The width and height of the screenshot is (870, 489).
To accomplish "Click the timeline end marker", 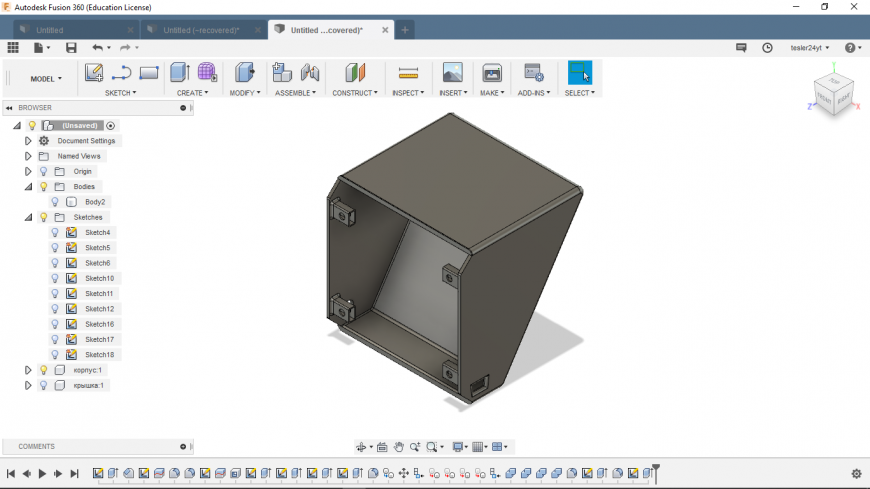I will 657,471.
